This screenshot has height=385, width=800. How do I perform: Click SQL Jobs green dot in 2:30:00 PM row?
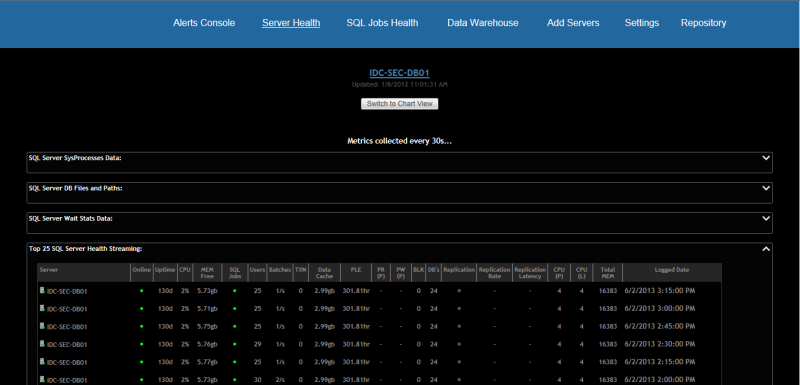235,345
